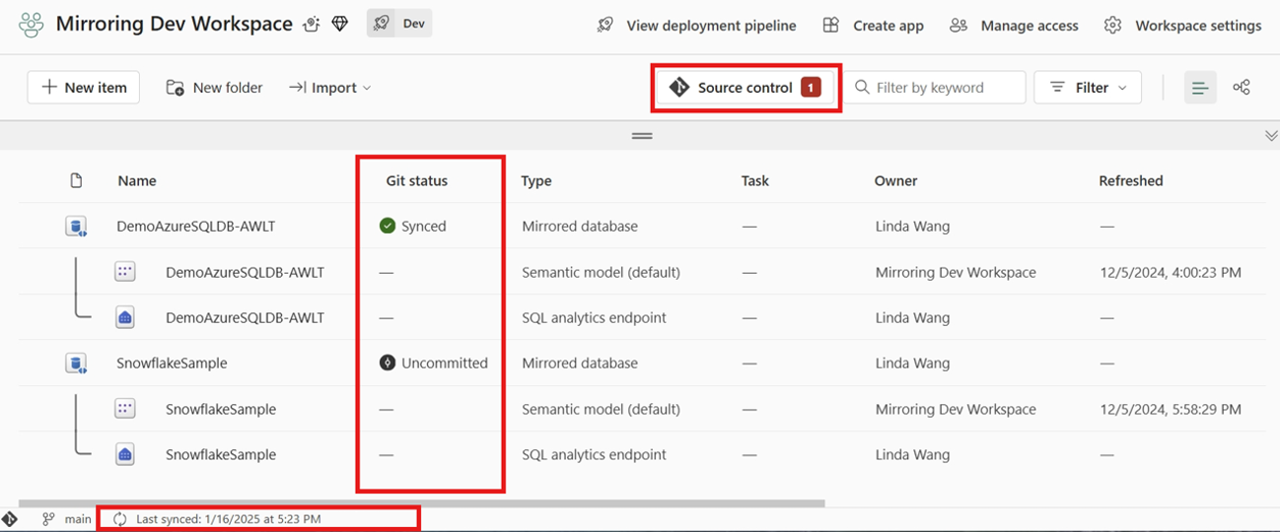Click the green Synced status icon
This screenshot has height=532, width=1280.
[388, 226]
